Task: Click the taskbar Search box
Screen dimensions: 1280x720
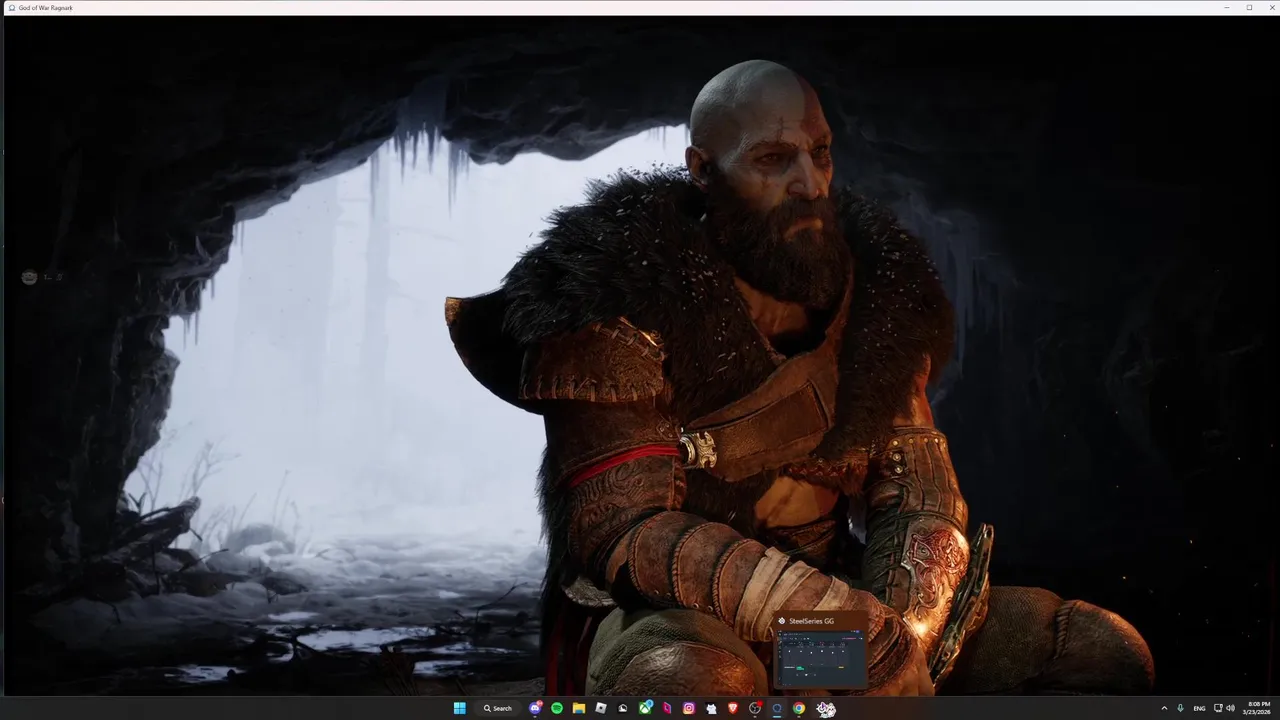Action: [498, 708]
